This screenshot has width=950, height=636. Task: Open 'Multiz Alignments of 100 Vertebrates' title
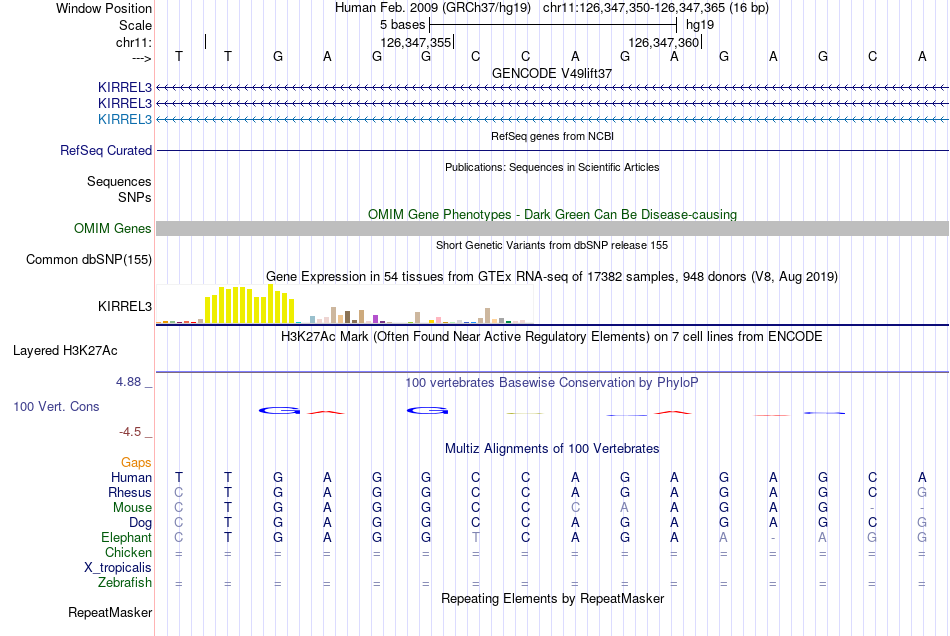pyautogui.click(x=552, y=449)
